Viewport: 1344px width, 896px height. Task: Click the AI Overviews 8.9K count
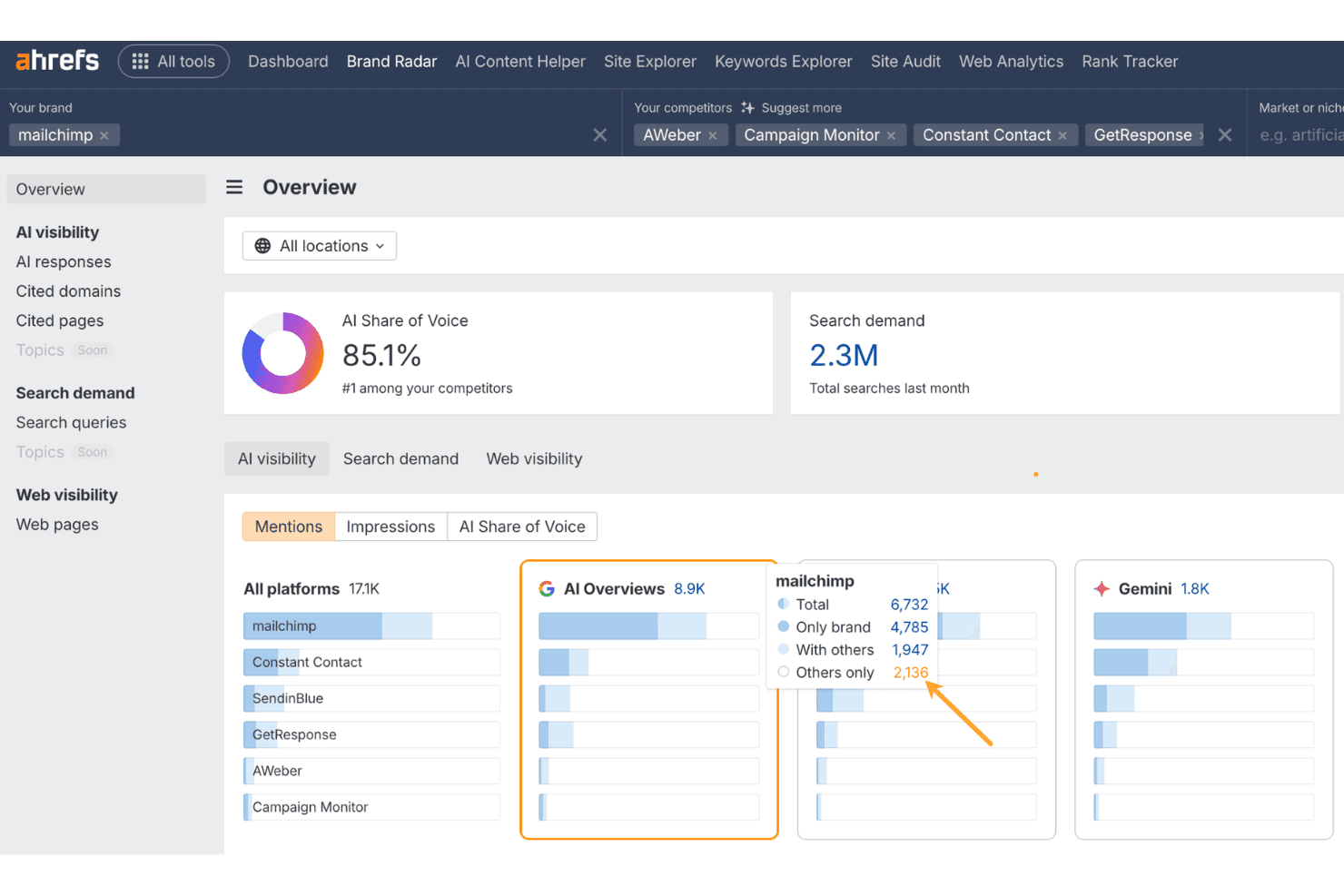pyautogui.click(x=689, y=589)
